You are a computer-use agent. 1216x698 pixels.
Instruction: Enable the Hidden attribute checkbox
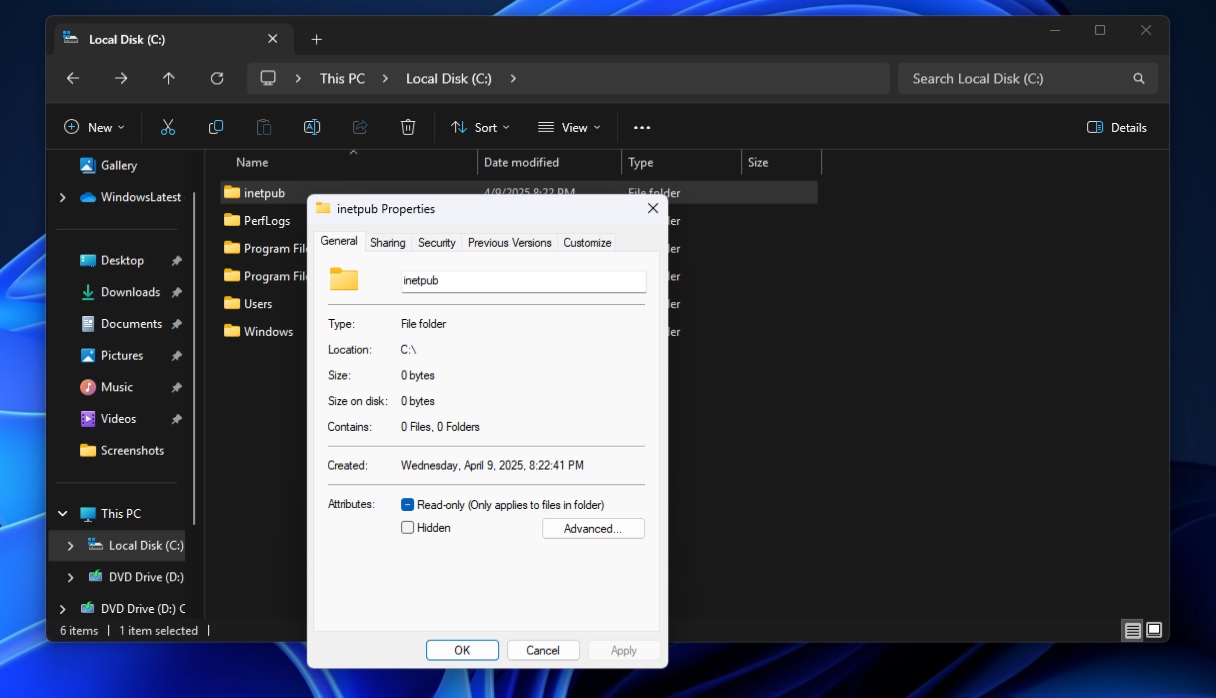[407, 527]
